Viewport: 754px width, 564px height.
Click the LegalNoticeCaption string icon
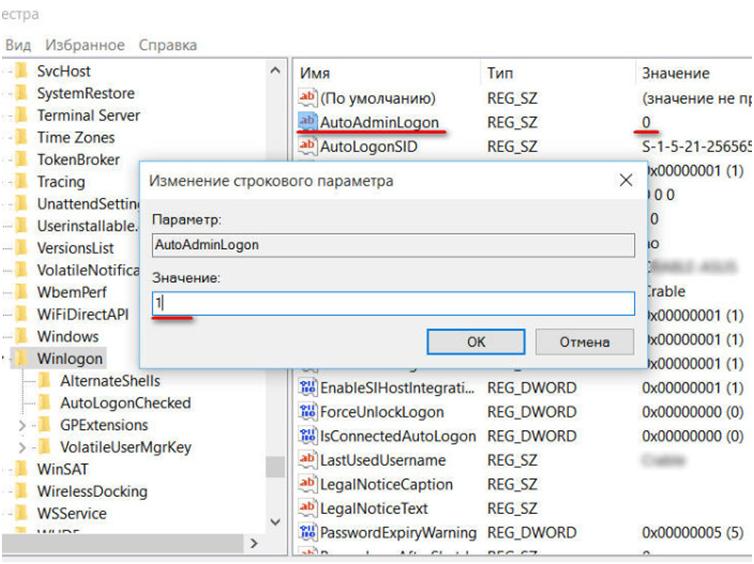click(307, 483)
